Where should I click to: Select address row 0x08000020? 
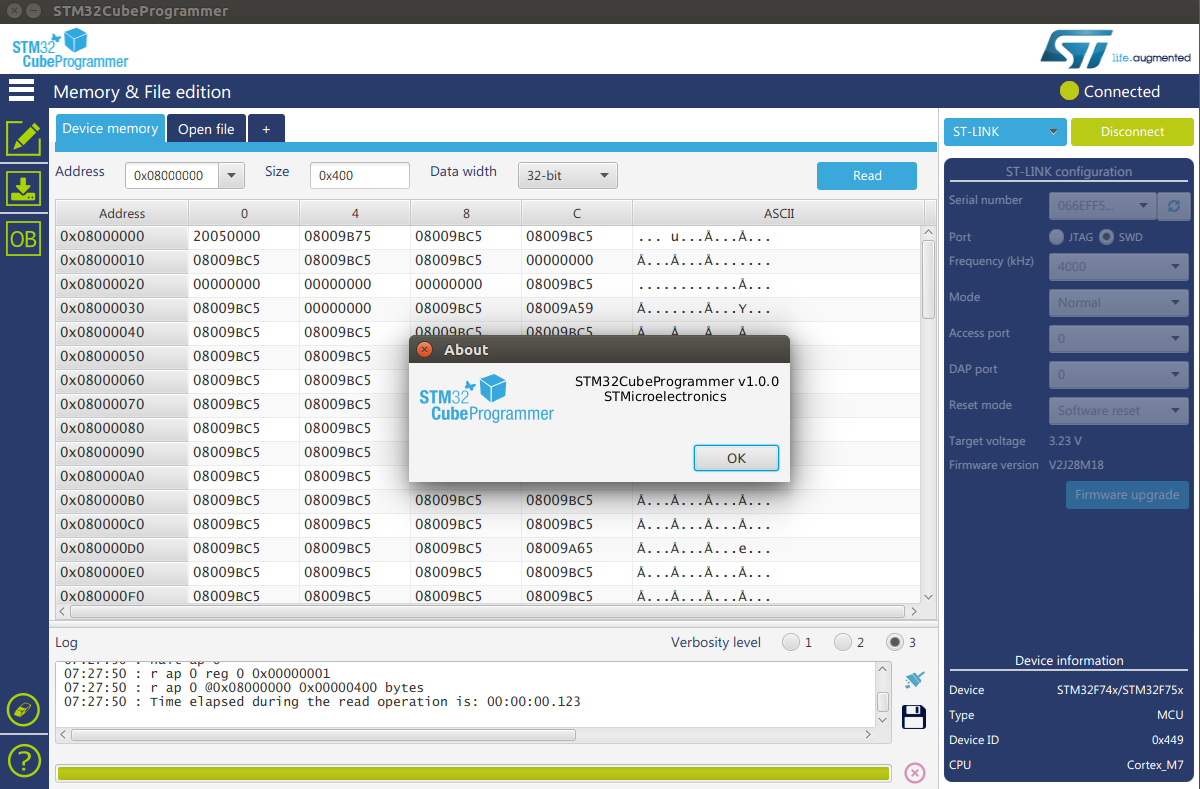pyautogui.click(x=122, y=284)
